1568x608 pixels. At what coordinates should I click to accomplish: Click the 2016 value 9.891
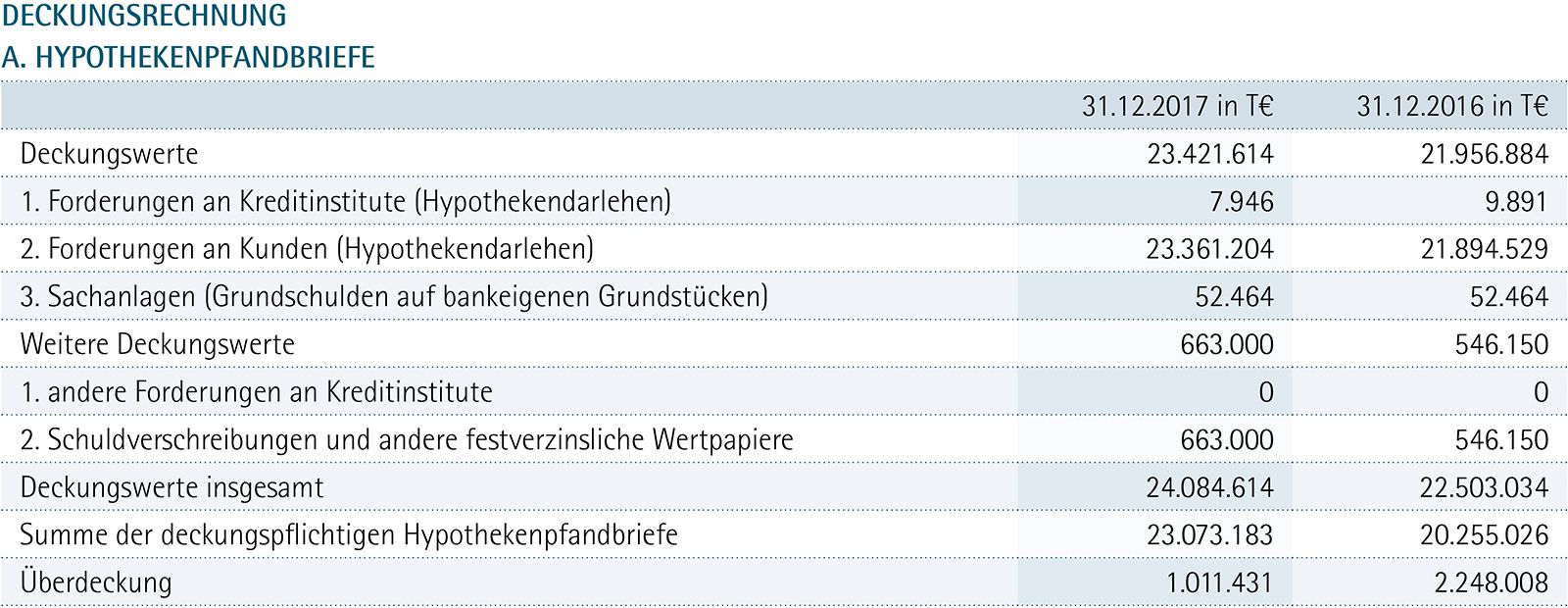click(x=1515, y=202)
